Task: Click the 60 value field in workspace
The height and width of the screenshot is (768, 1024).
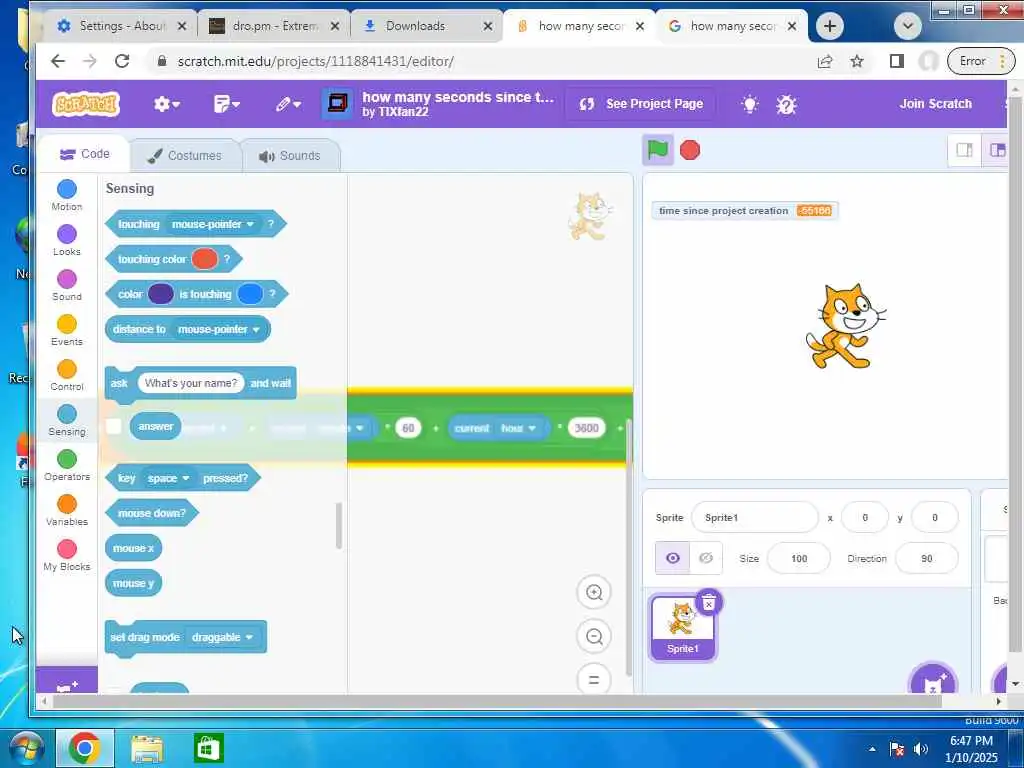Action: pyautogui.click(x=408, y=428)
